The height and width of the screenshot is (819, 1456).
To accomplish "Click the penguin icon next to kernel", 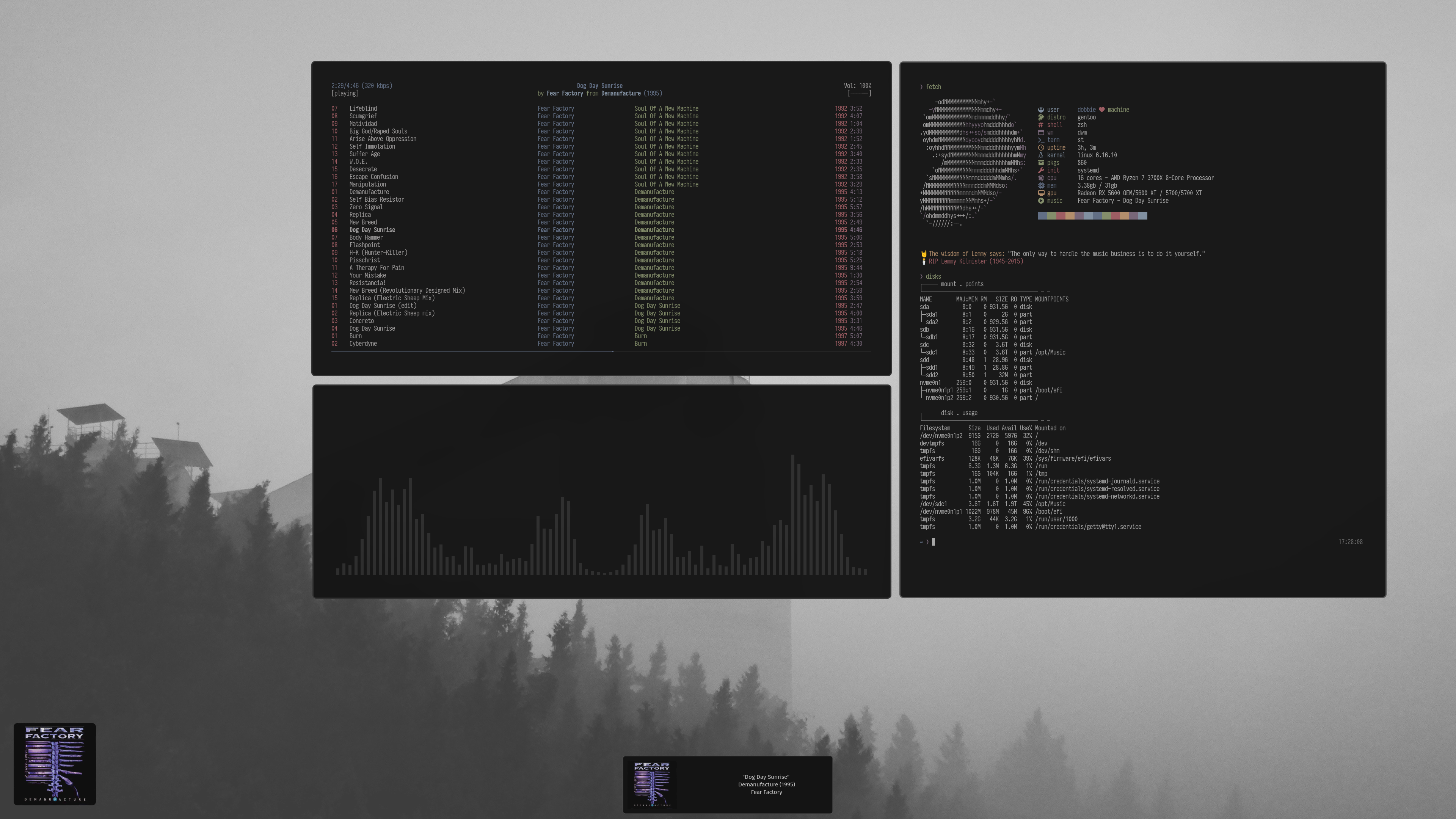I will [x=1040, y=155].
